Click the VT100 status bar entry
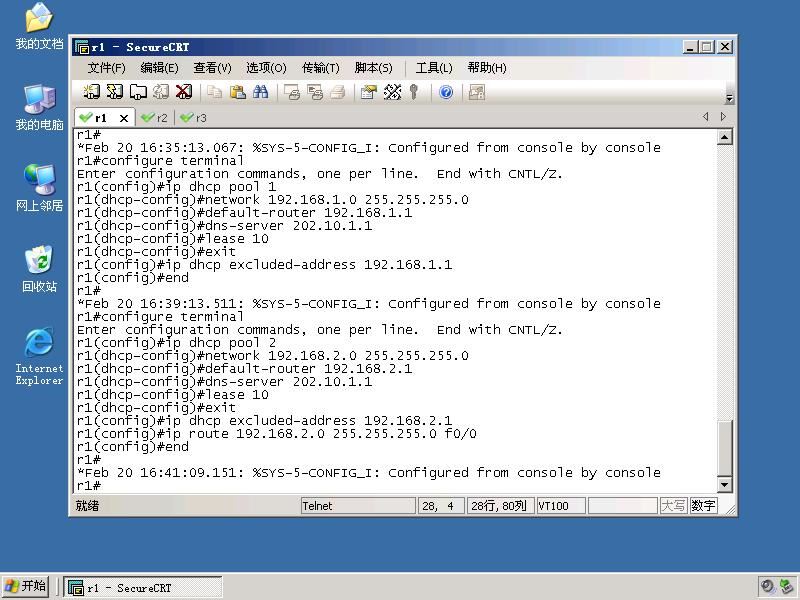This screenshot has height=600, width=800. pyautogui.click(x=561, y=506)
